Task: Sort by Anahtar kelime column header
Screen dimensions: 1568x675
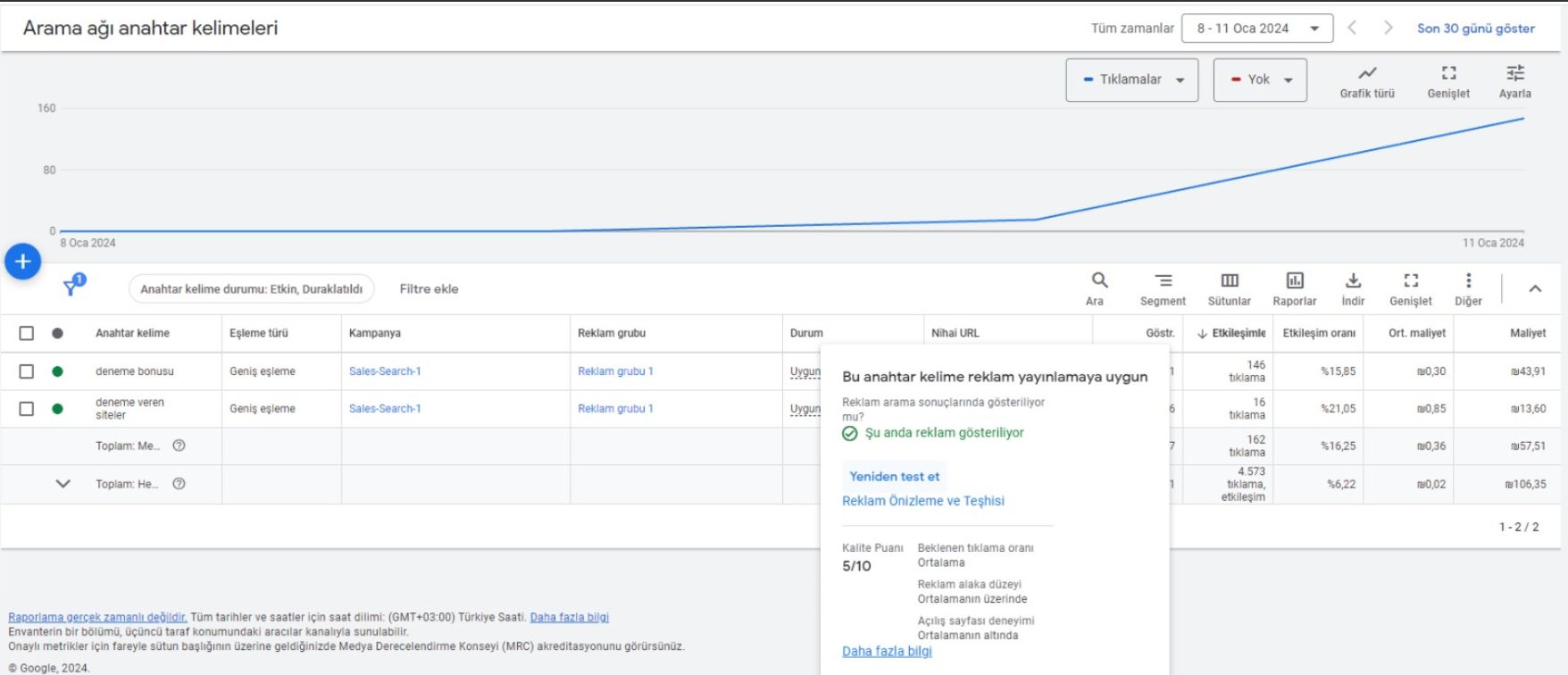Action: coord(132,333)
